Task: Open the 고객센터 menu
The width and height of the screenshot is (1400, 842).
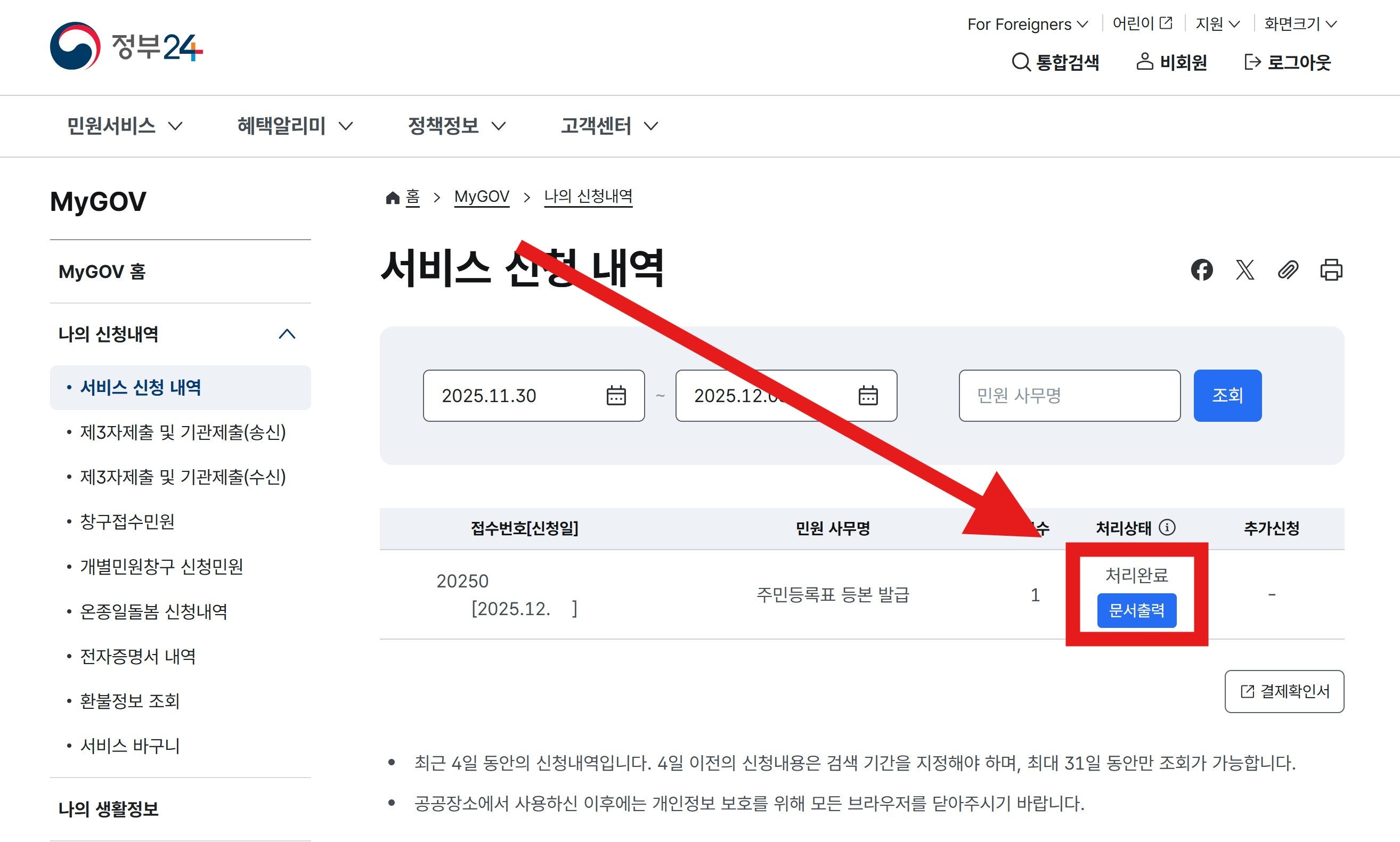Action: point(609,125)
